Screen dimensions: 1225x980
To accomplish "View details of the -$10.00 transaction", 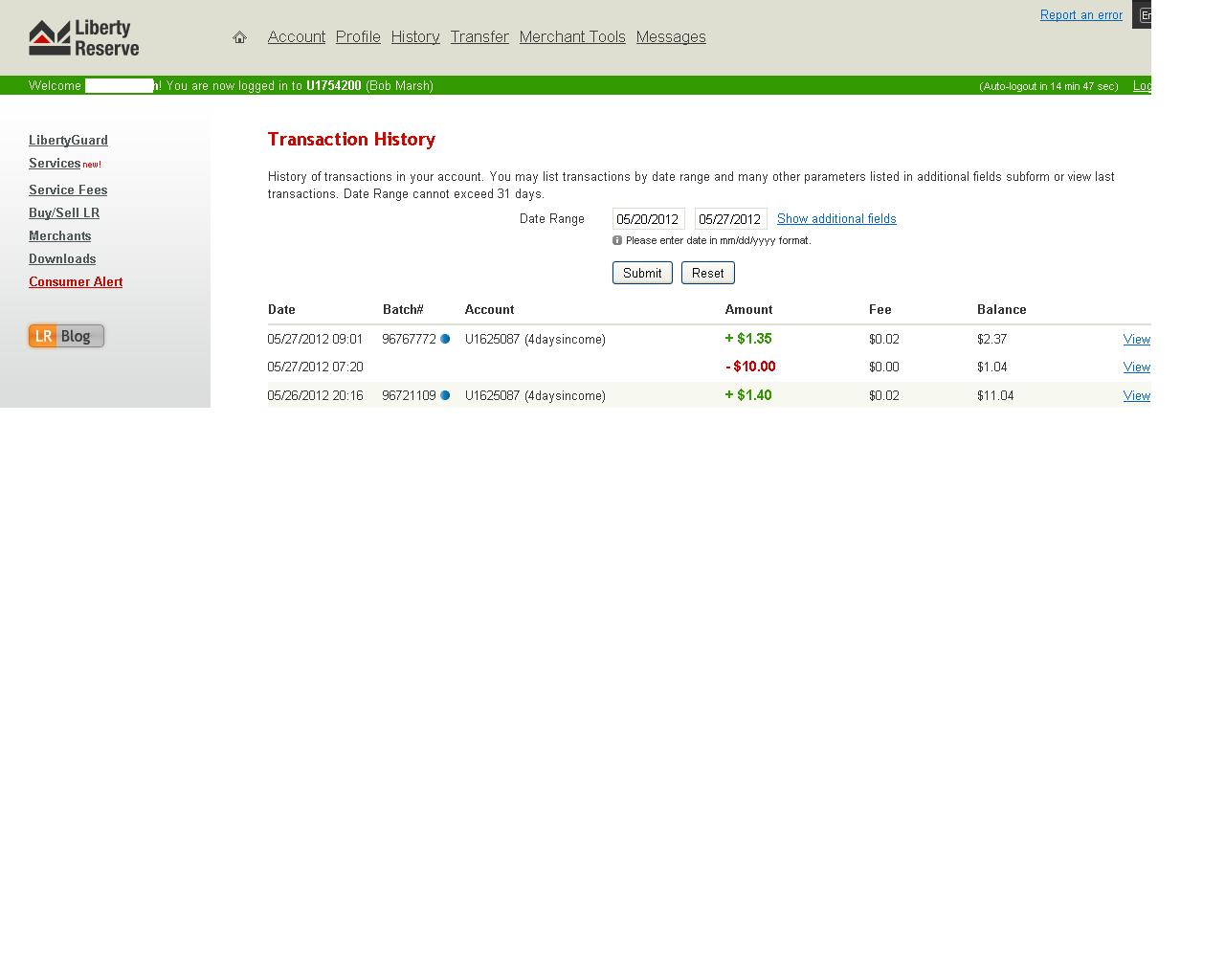I will click(1136, 367).
